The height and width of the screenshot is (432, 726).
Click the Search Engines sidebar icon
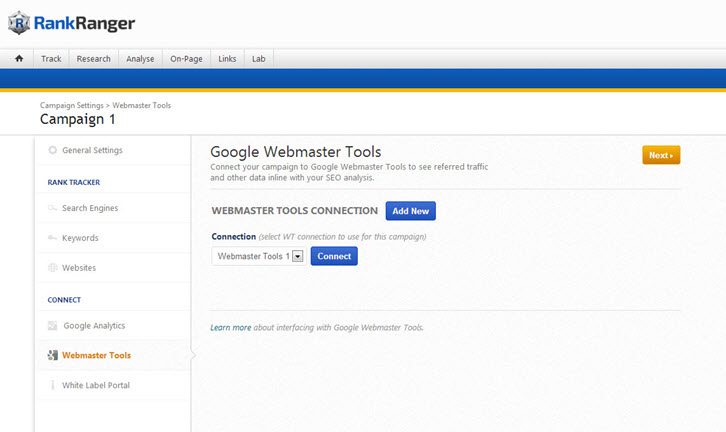point(53,208)
